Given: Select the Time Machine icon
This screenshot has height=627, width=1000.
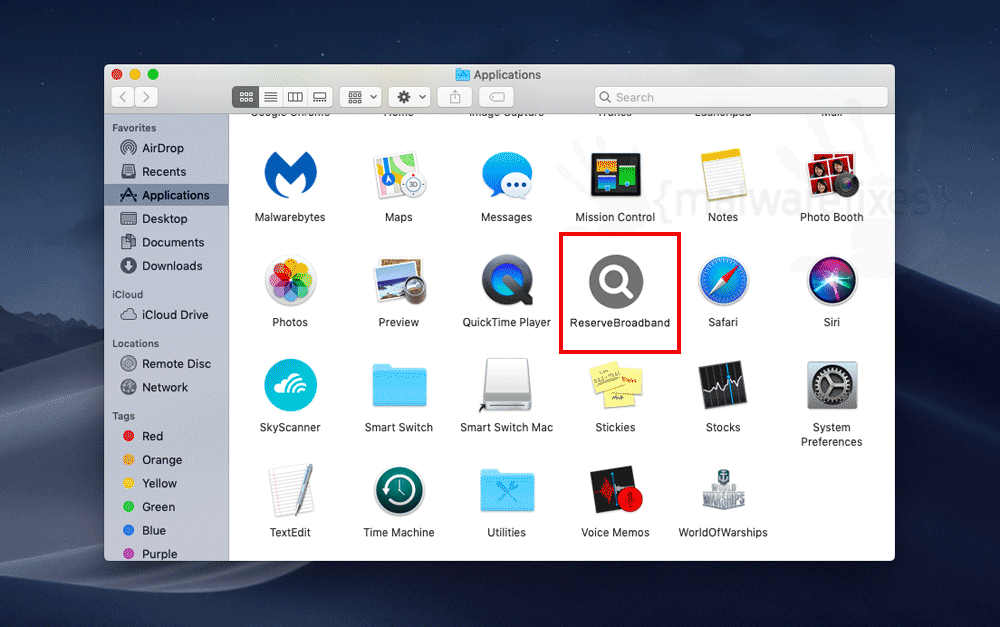Looking at the screenshot, I should coord(399,491).
